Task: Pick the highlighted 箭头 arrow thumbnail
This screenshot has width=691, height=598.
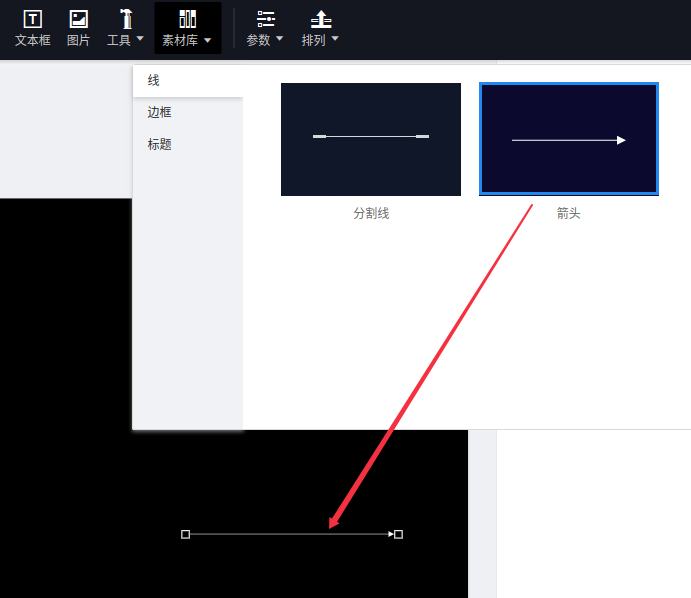Action: [568, 139]
